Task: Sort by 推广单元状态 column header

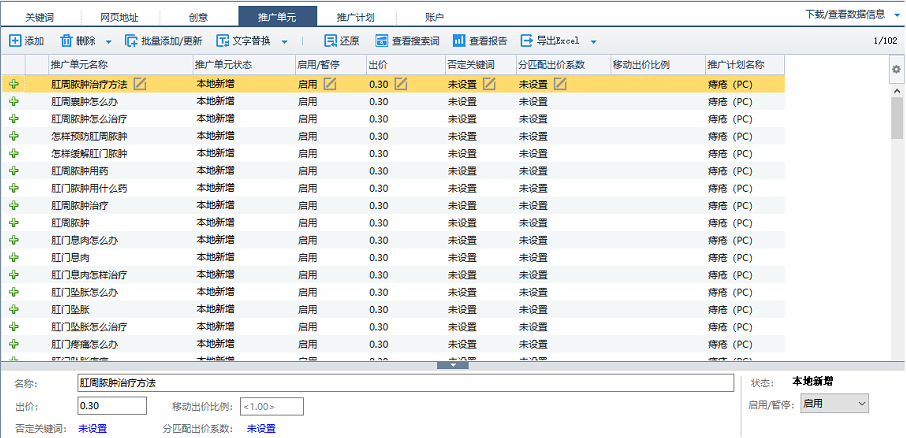Action: pos(243,65)
